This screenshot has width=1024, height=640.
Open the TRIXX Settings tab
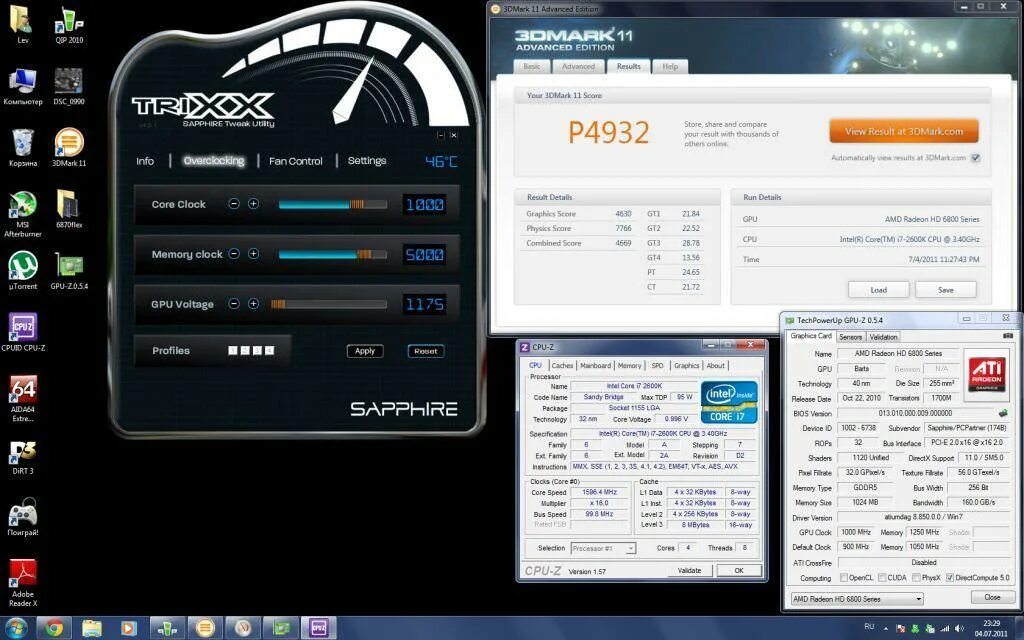coord(367,161)
